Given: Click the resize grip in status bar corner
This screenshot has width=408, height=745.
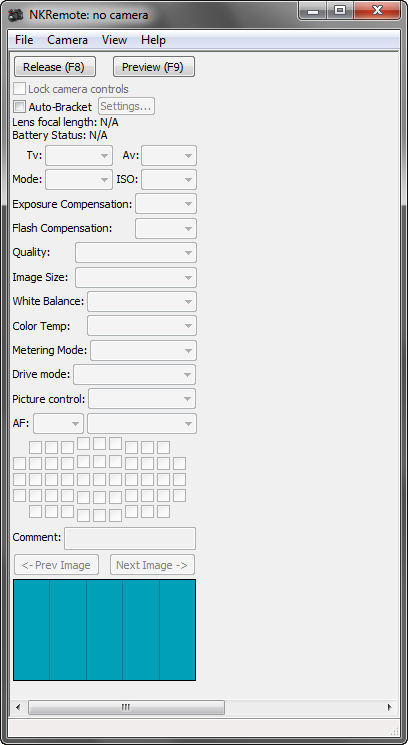Looking at the screenshot, I should tap(394, 732).
